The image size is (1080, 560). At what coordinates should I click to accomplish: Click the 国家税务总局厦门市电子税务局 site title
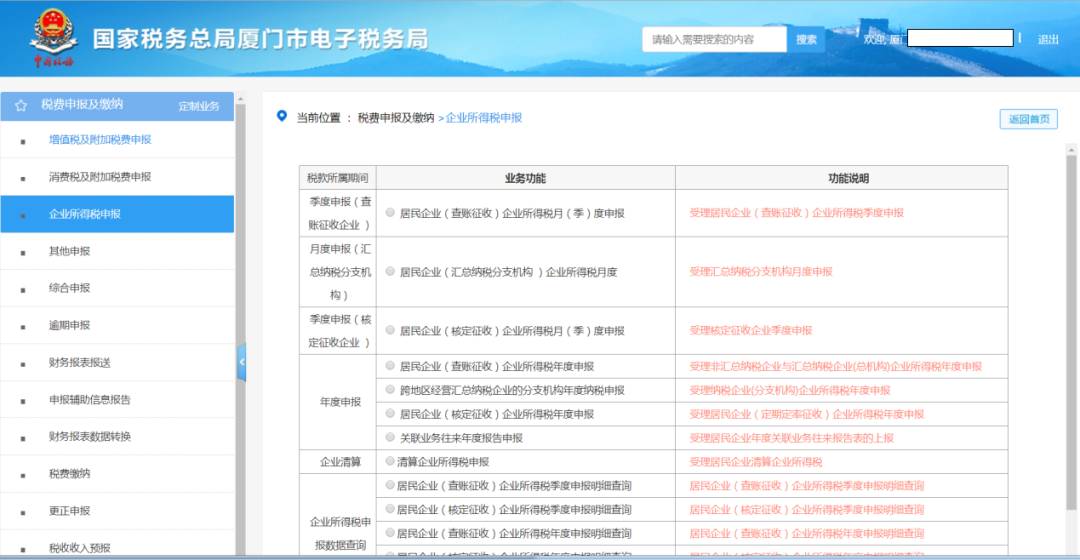[x=260, y=39]
